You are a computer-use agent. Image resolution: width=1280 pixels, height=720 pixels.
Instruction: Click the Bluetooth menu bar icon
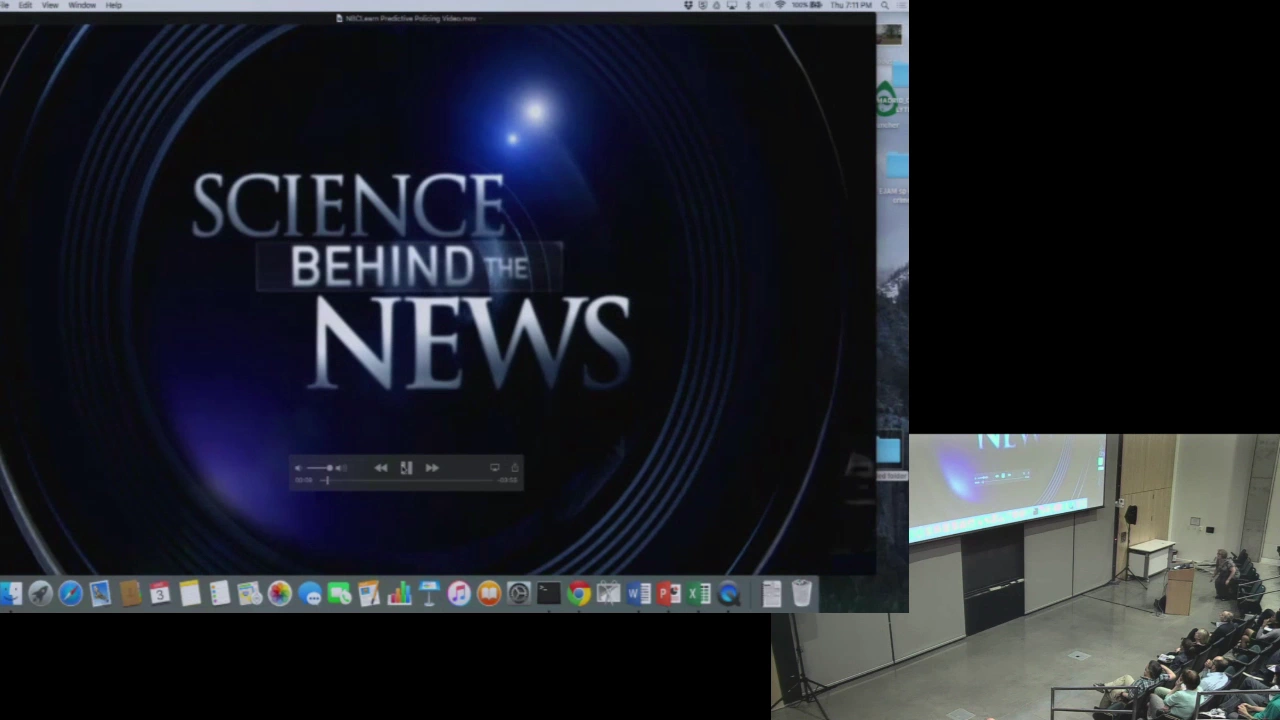point(748,5)
